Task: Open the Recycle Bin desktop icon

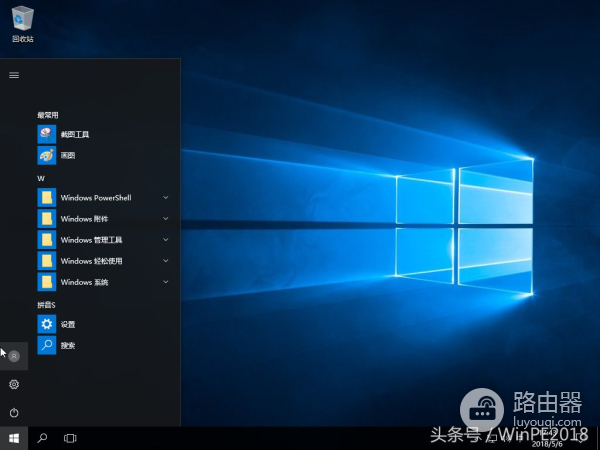Action: click(x=23, y=24)
